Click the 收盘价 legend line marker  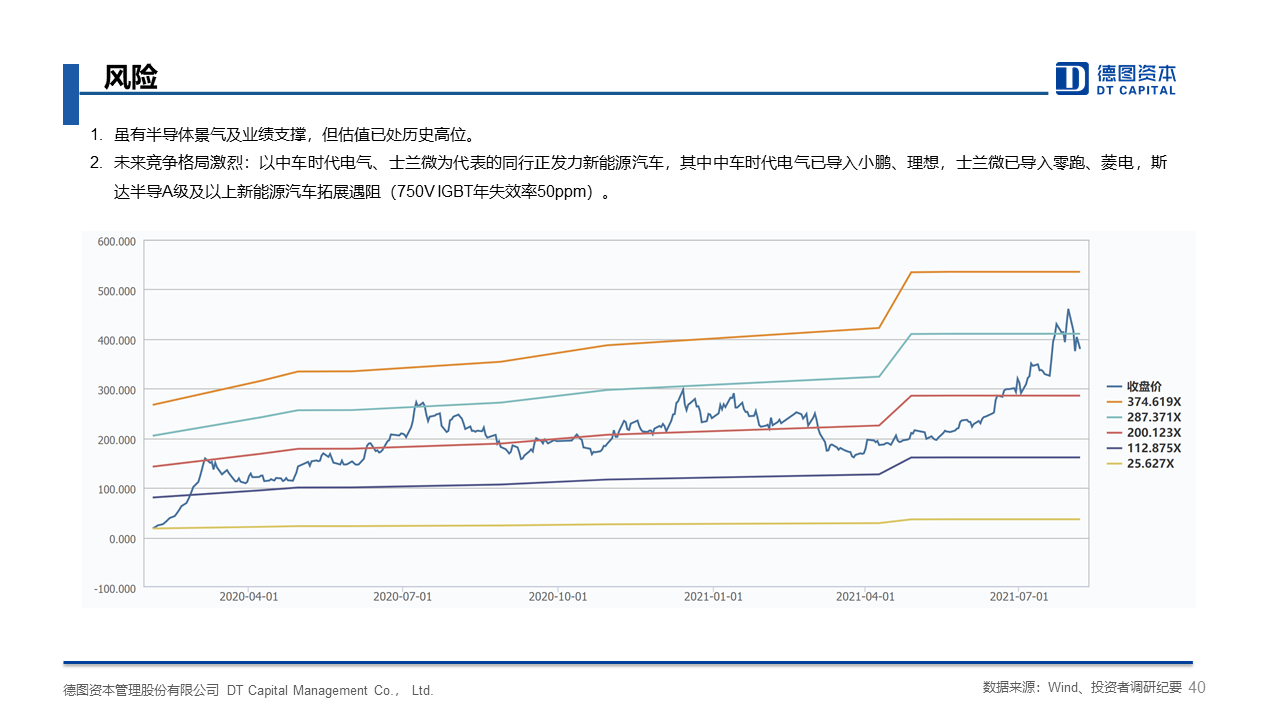click(x=1114, y=386)
